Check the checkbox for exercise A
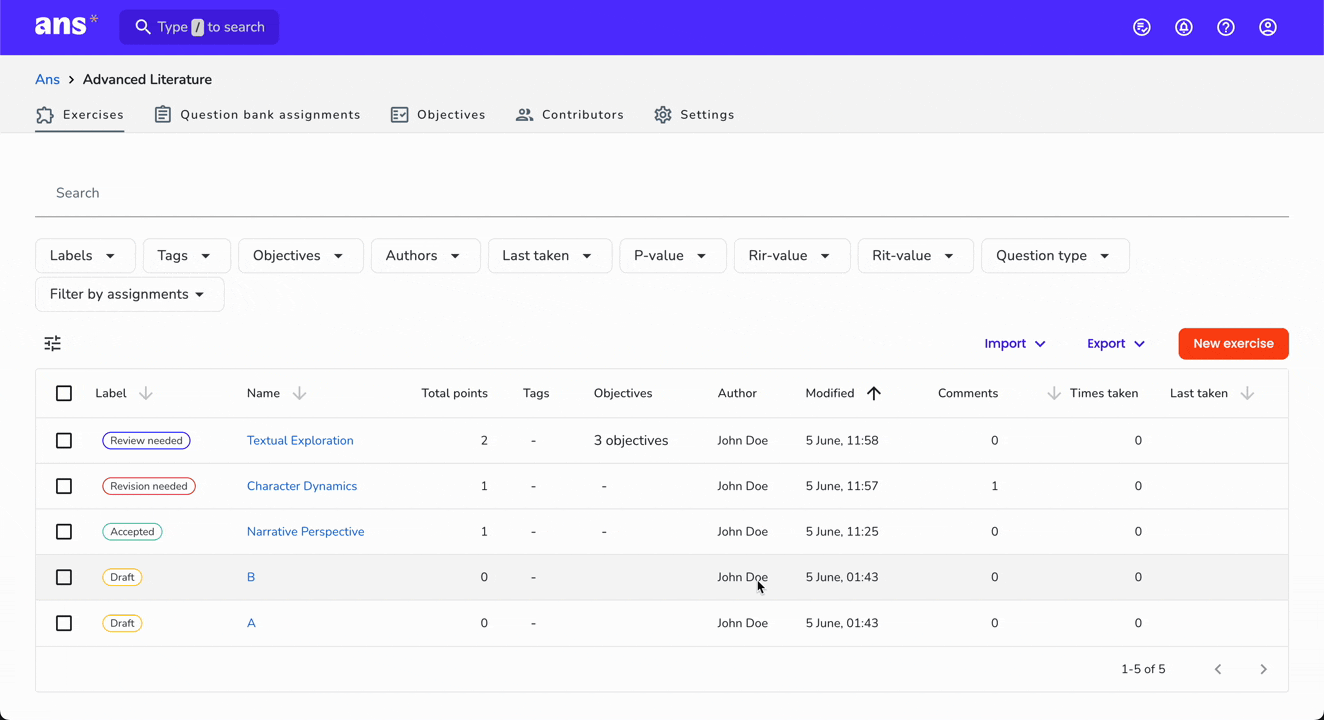 pos(64,623)
